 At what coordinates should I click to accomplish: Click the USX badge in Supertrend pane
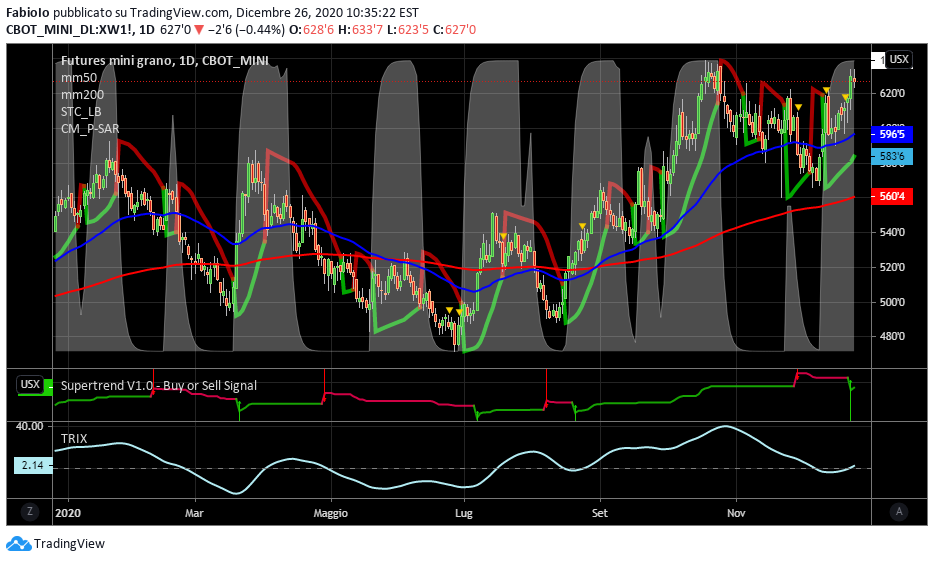31,384
